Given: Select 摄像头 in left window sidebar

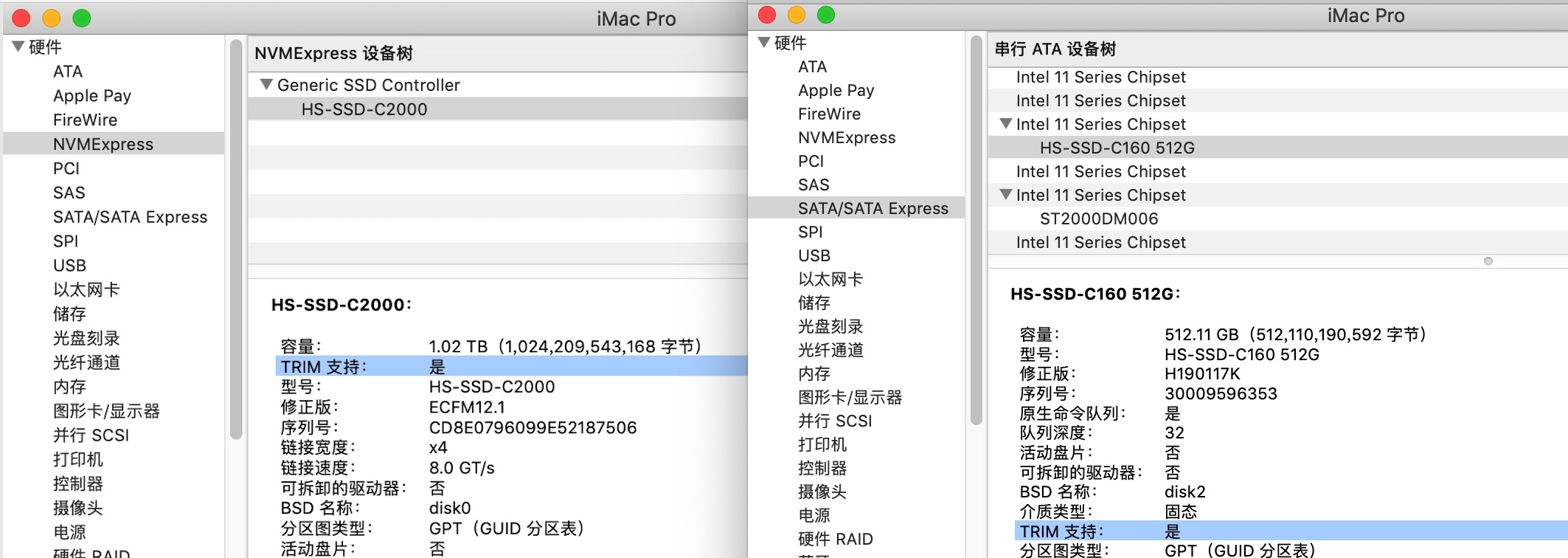Looking at the screenshot, I should point(78,508).
